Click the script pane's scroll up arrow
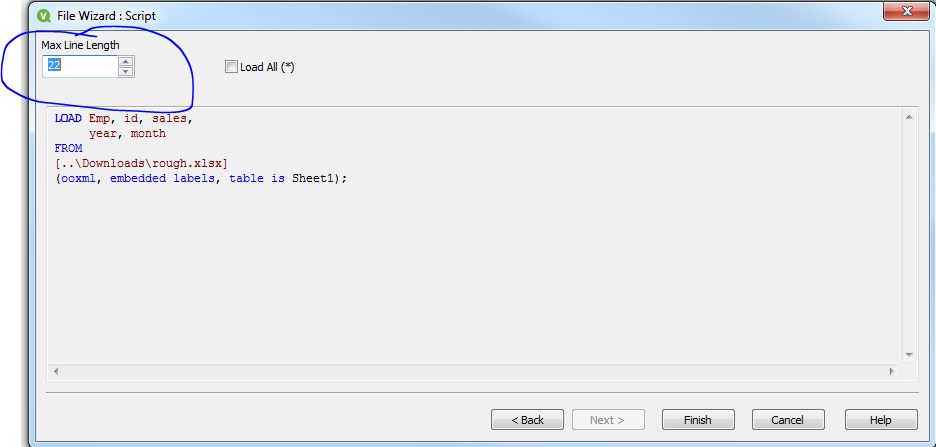The image size is (936, 447). point(909,118)
